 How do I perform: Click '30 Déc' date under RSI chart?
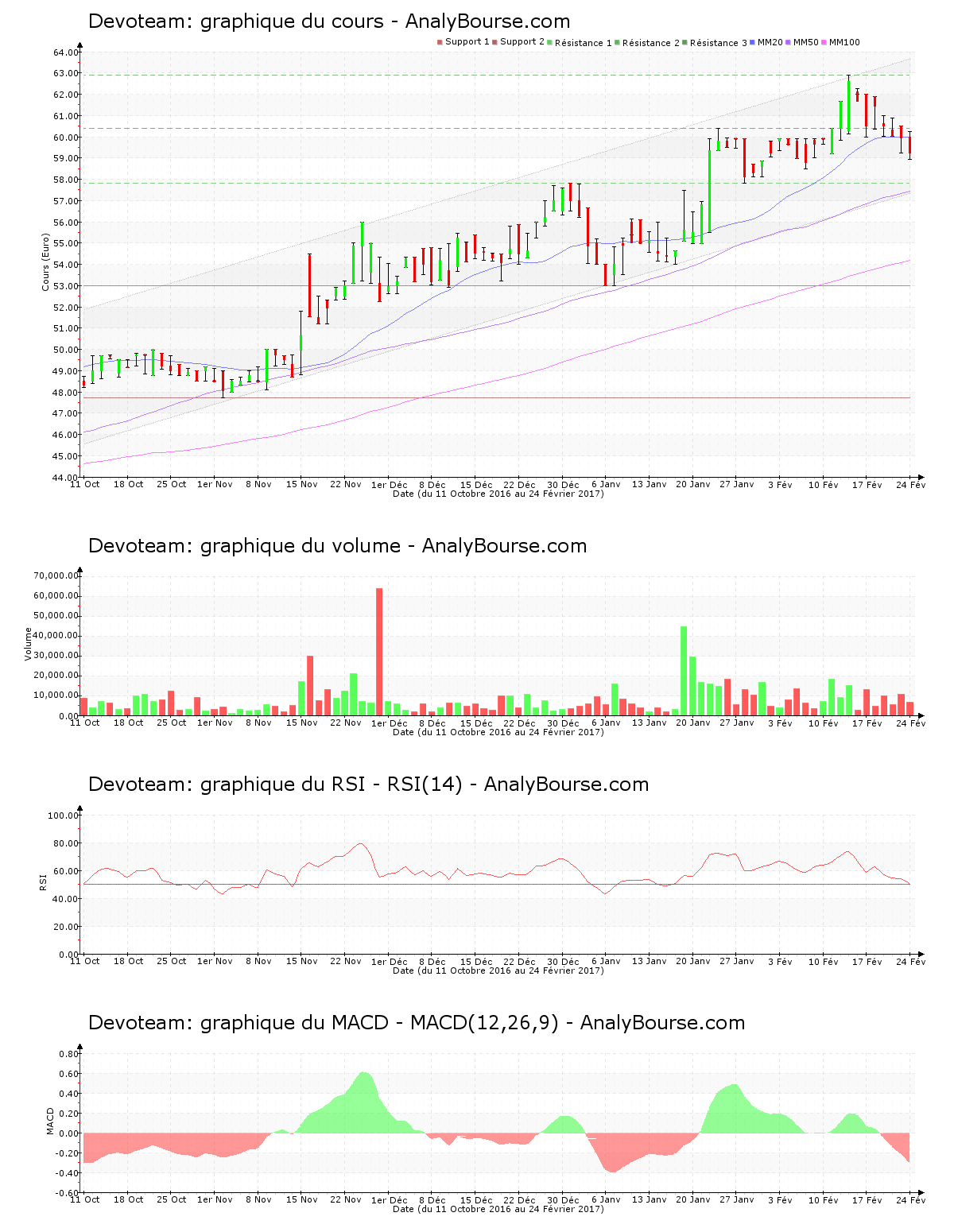(564, 961)
